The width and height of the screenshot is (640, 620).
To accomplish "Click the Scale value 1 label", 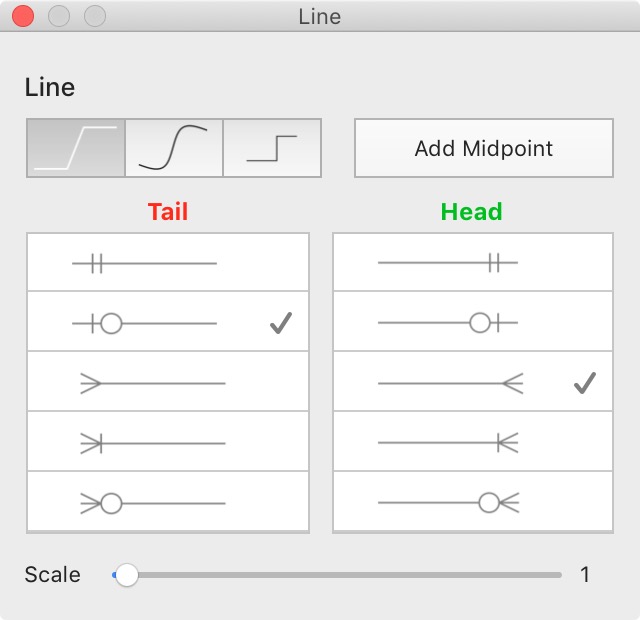I will (x=585, y=575).
